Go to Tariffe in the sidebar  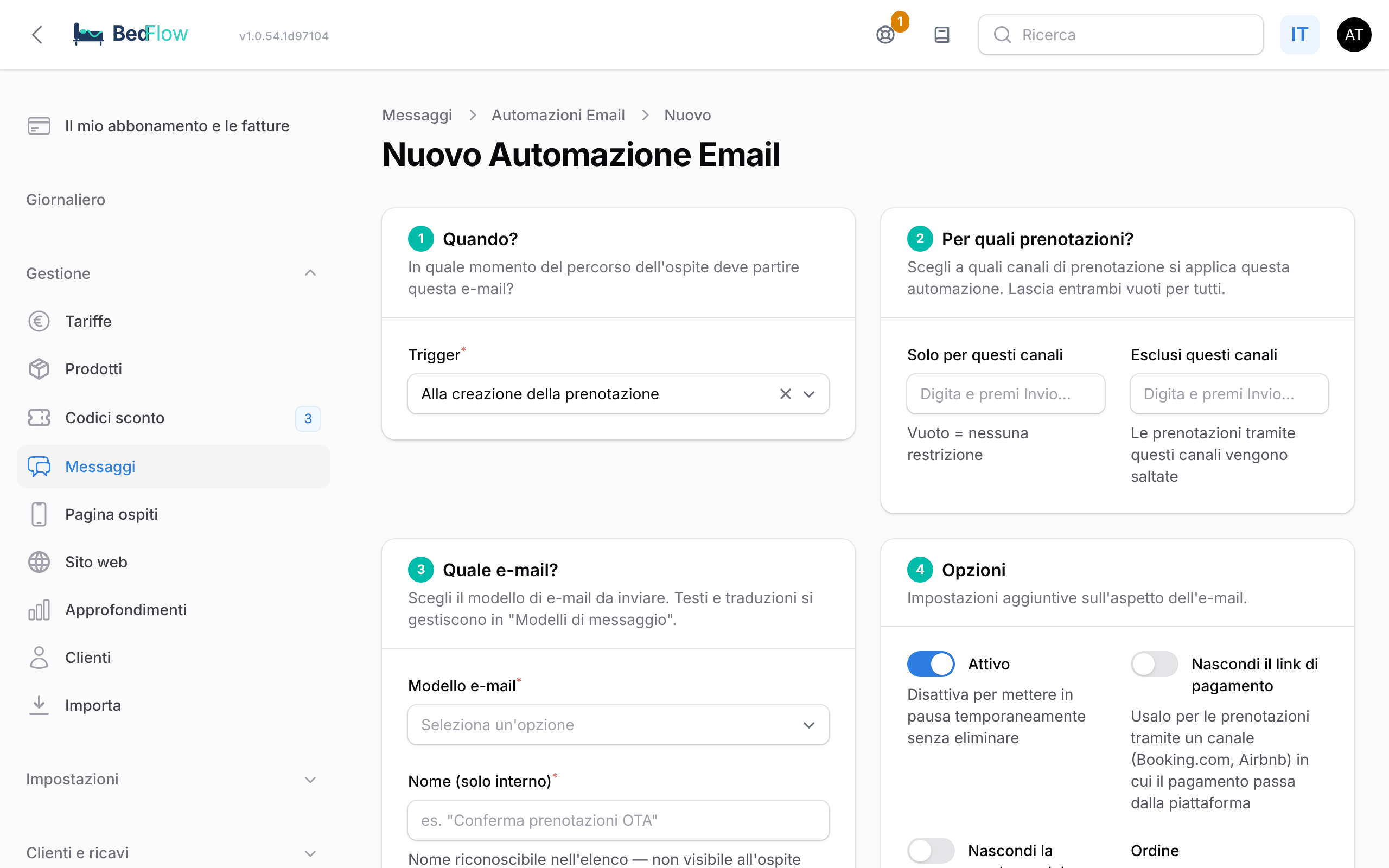point(173,321)
